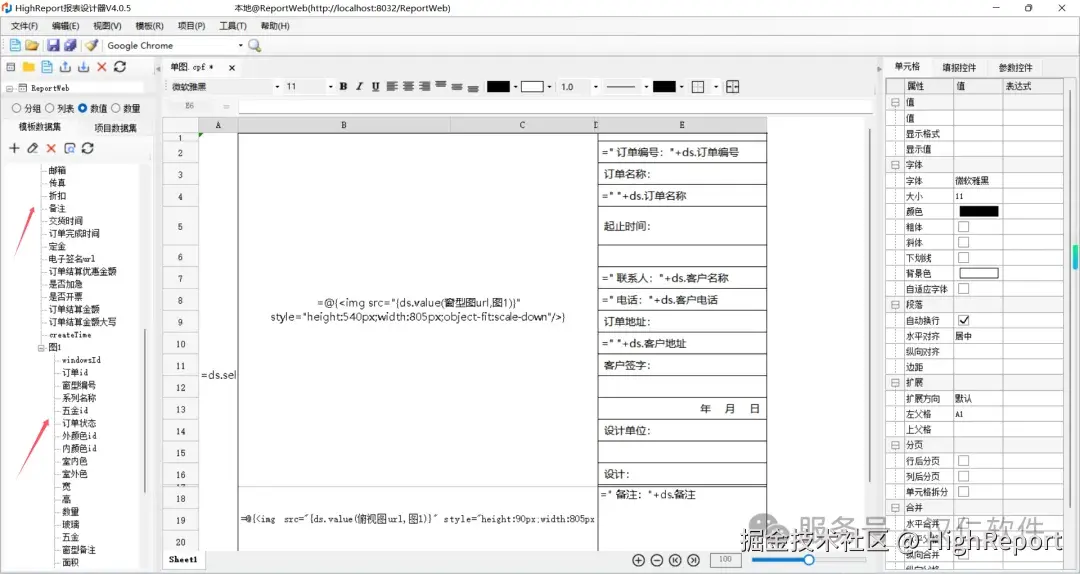Select the 列表 radio button
The height and width of the screenshot is (574, 1080).
(x=50, y=108)
